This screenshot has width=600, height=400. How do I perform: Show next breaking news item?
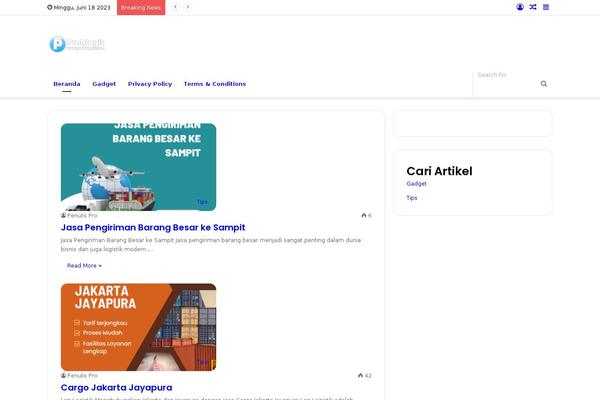pos(188,7)
